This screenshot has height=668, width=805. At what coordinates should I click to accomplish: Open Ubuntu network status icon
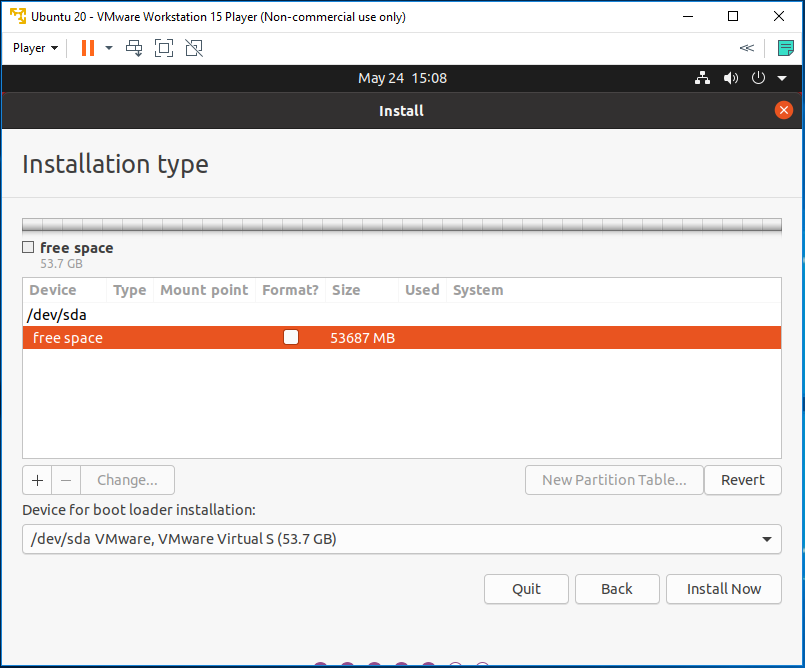(x=702, y=78)
